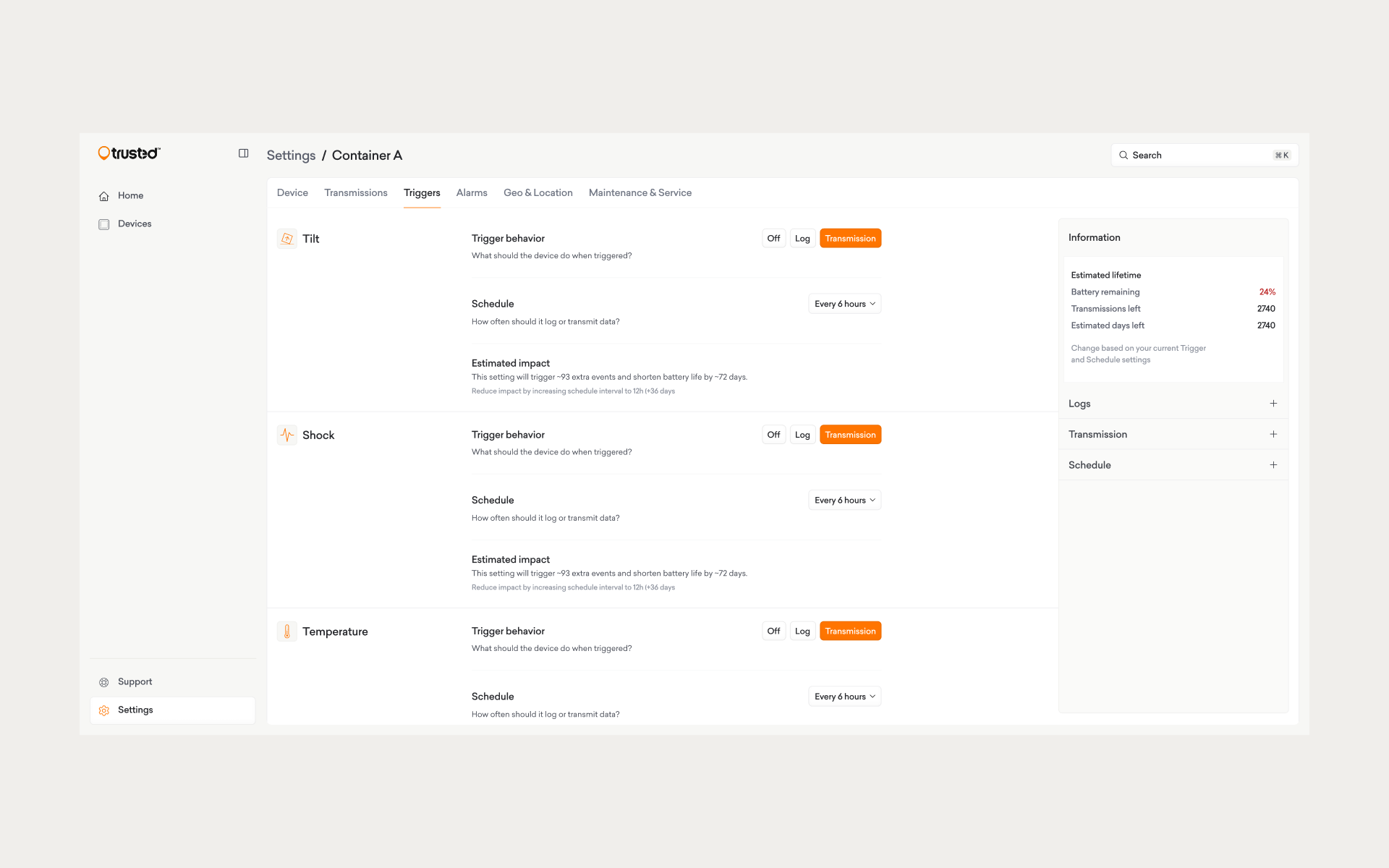Click the ⌘K shortcut badge

[x=1281, y=156]
